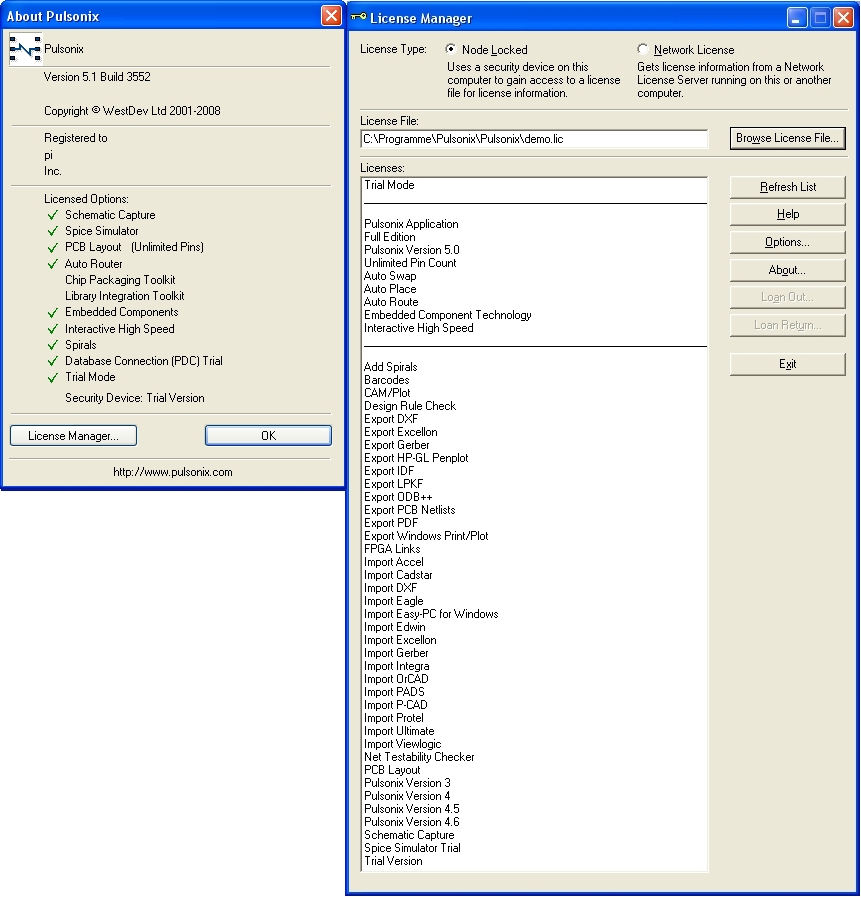The image size is (861, 899).
Task: Select Net Testability Checker entry
Action: point(419,757)
